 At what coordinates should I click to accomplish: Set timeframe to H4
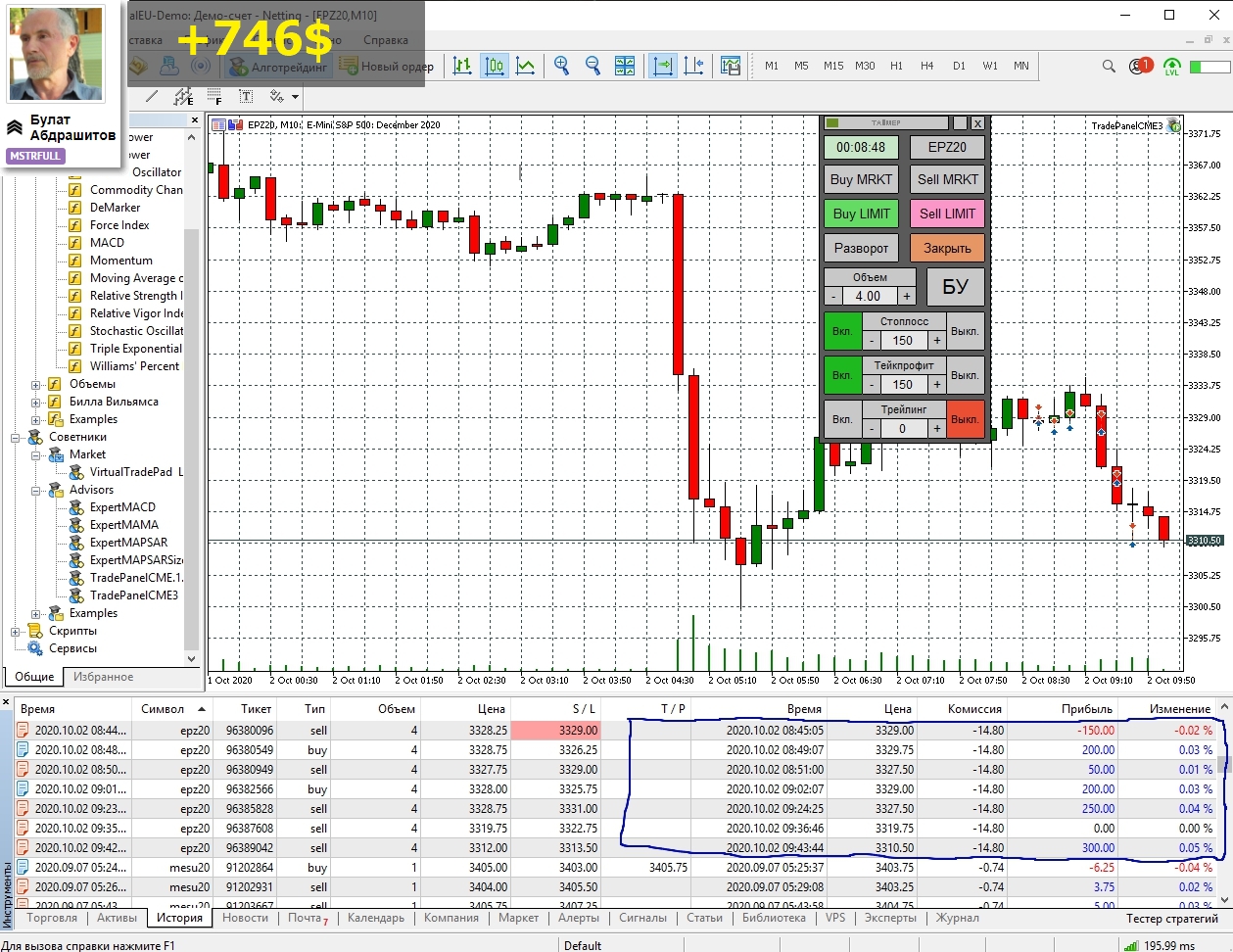pyautogui.click(x=926, y=66)
